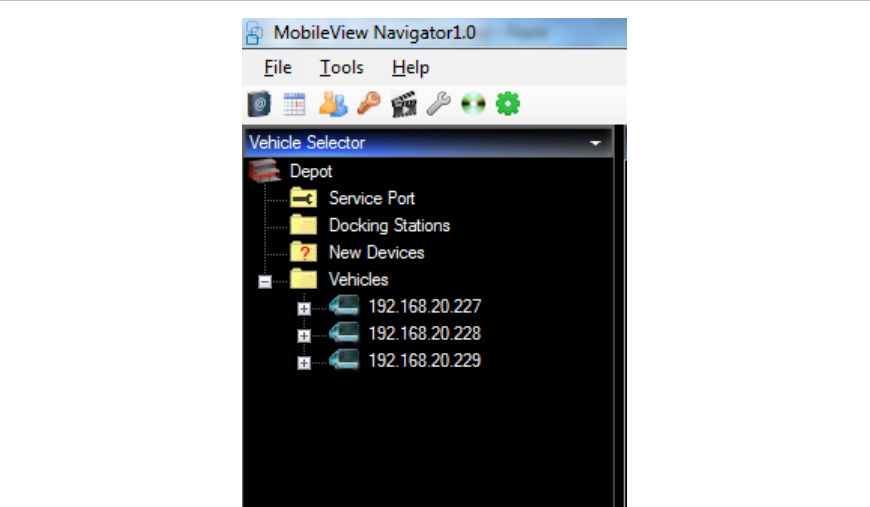Open the film clapperboard toolbar icon

tap(404, 104)
